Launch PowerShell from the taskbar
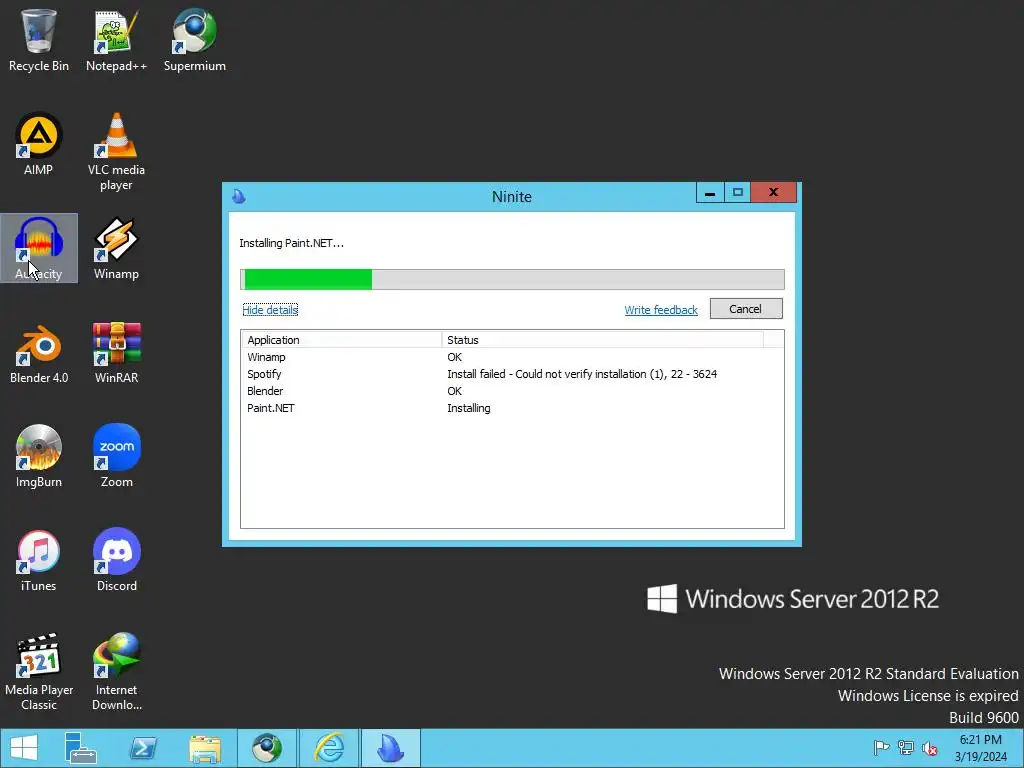The image size is (1024, 768). coord(143,748)
